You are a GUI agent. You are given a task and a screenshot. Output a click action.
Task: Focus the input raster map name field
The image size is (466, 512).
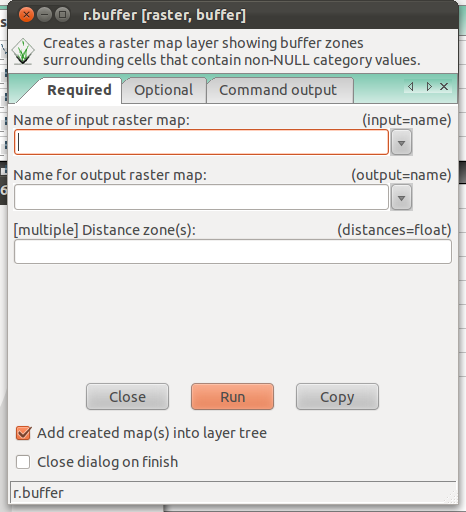[201, 142]
